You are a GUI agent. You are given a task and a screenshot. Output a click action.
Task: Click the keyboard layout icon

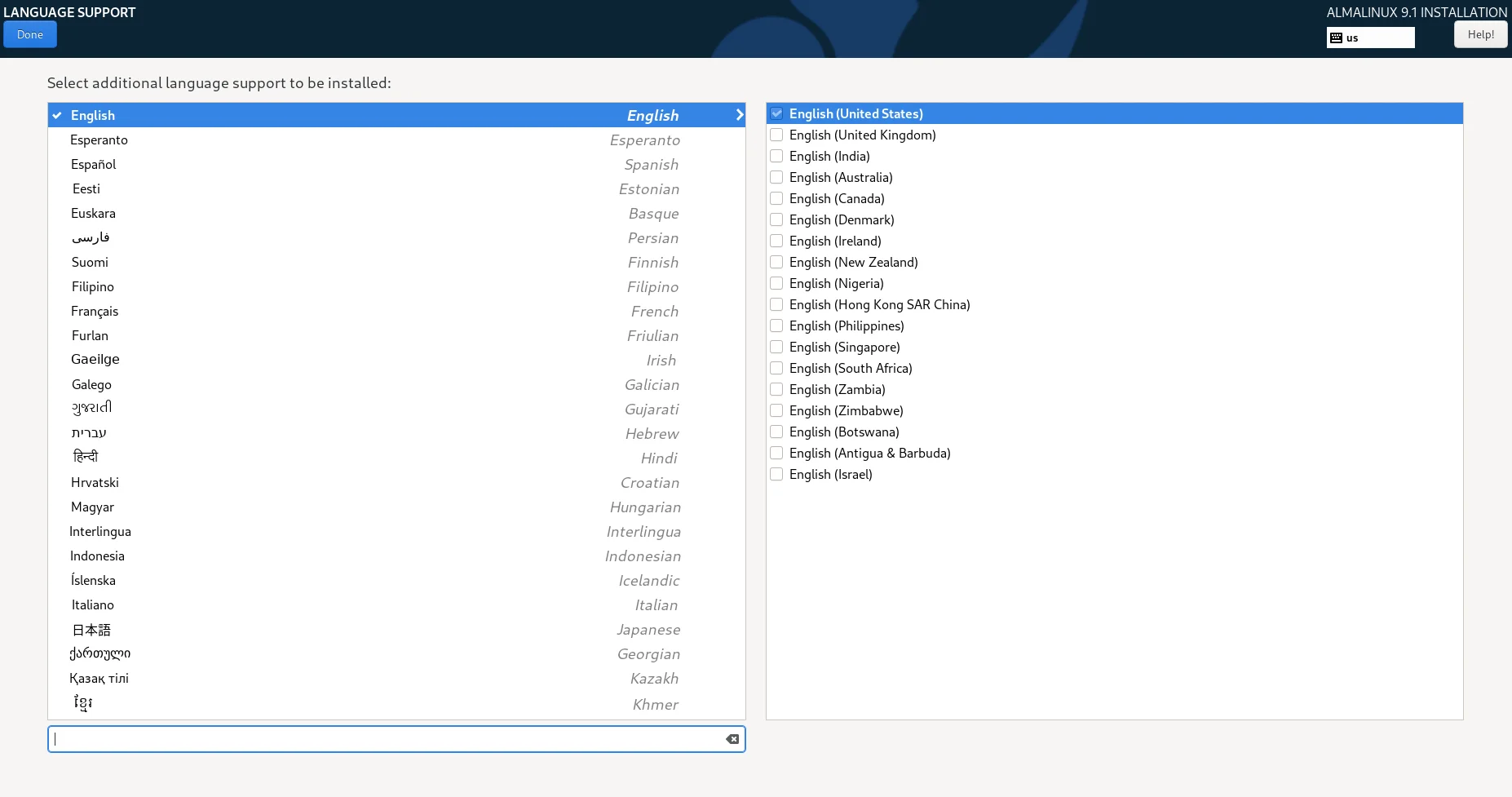pos(1336,38)
